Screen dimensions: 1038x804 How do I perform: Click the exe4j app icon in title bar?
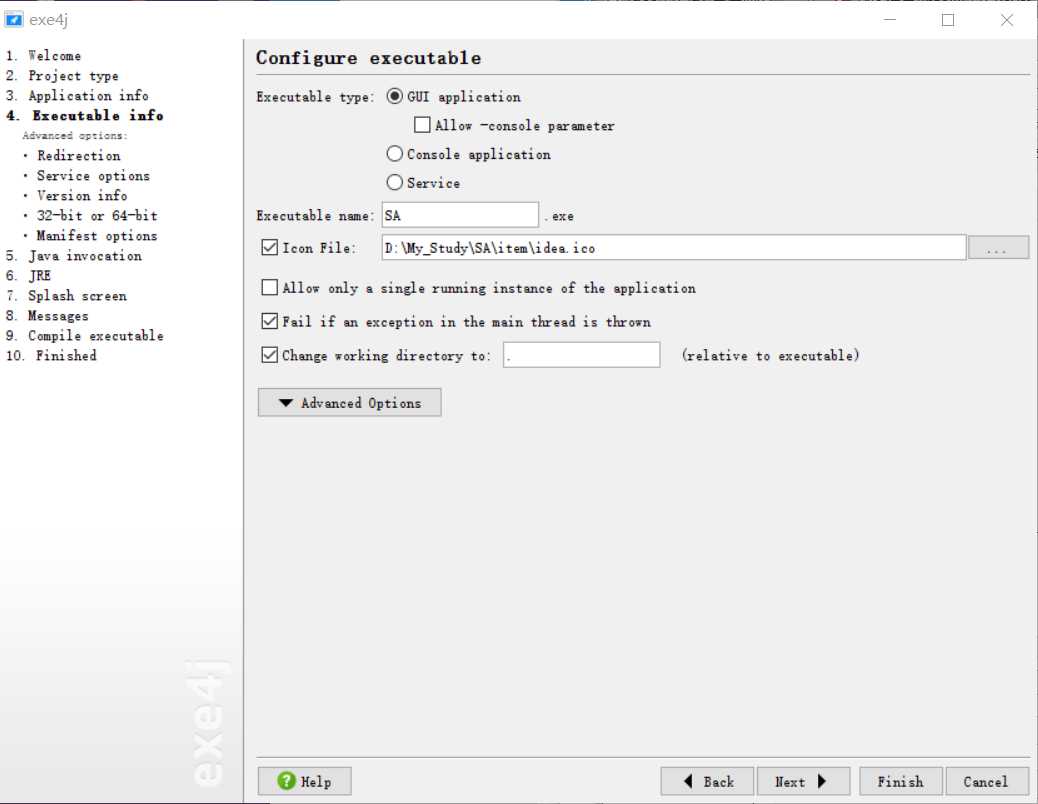(x=14, y=20)
